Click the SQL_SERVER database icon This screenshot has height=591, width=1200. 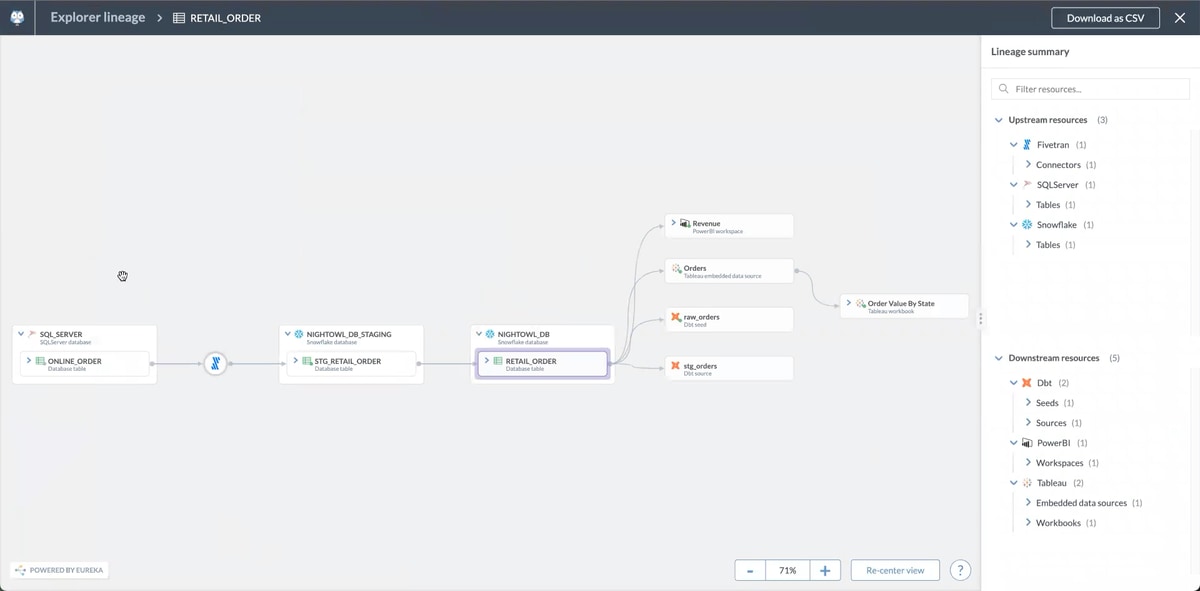coord(32,334)
